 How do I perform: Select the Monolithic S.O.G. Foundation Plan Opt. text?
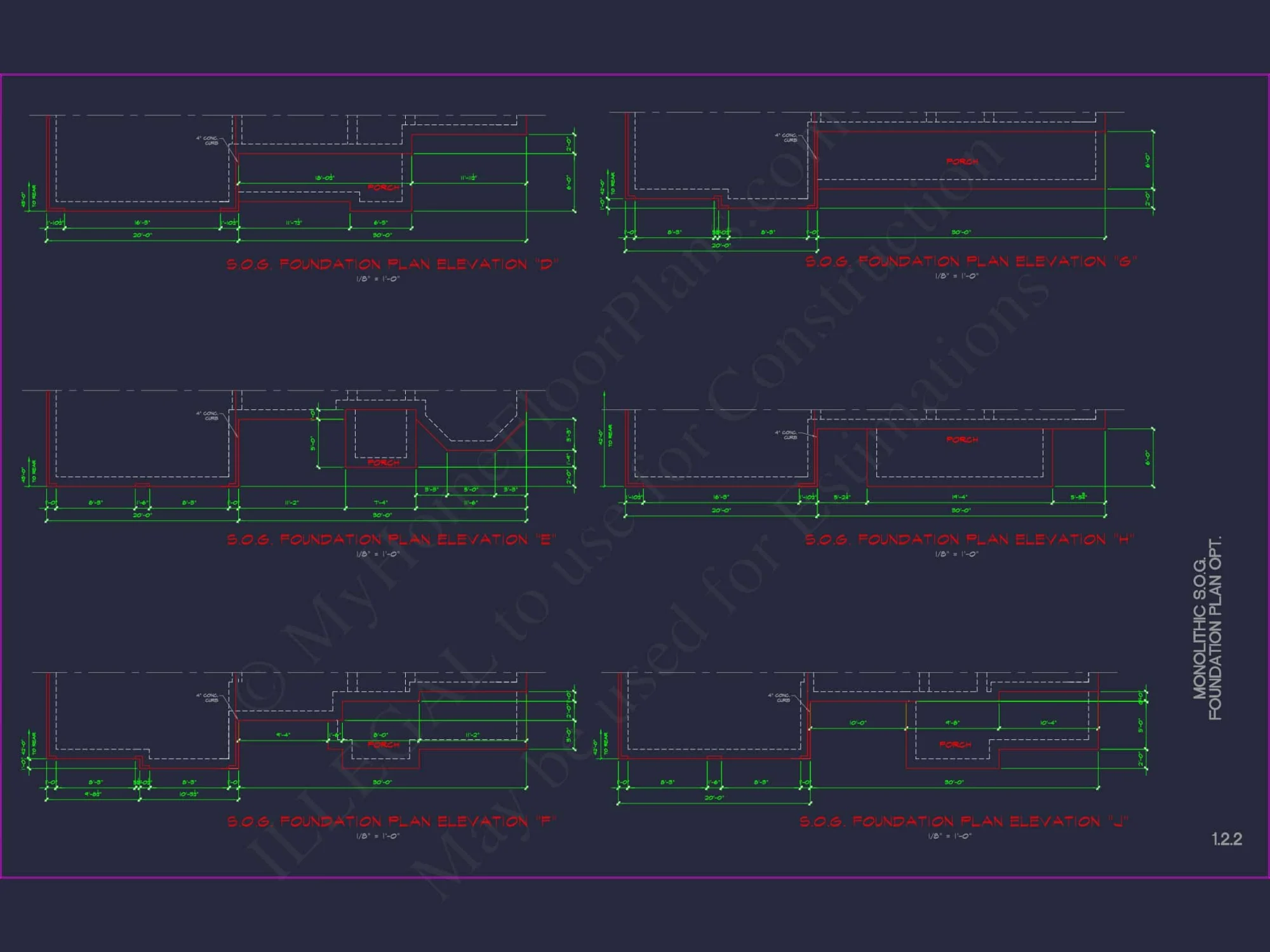[1206, 628]
